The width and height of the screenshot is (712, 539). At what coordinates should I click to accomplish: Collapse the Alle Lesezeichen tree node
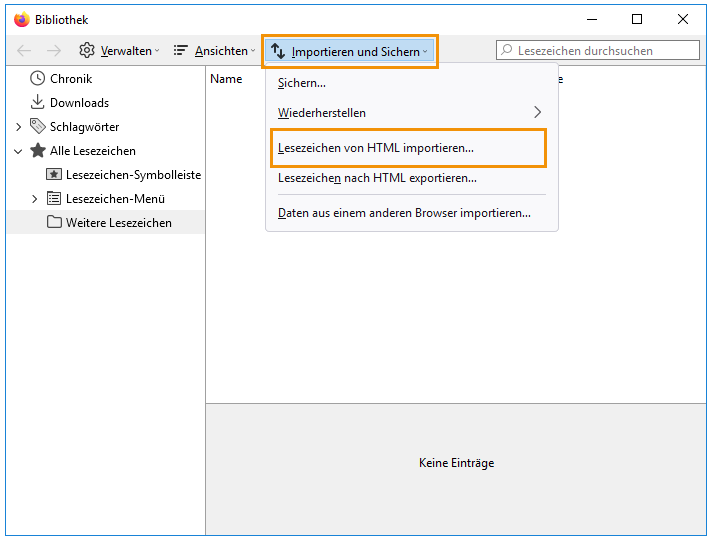coord(18,151)
